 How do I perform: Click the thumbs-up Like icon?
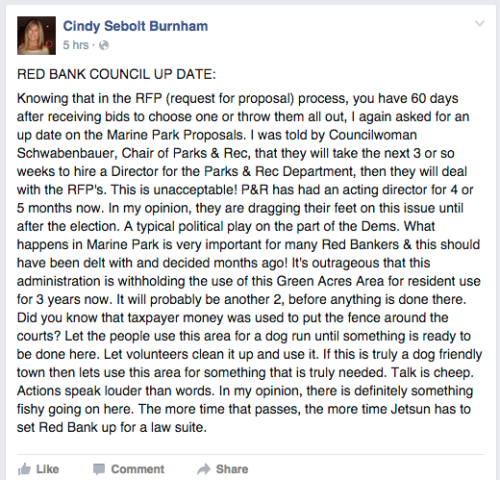pyautogui.click(x=24, y=469)
